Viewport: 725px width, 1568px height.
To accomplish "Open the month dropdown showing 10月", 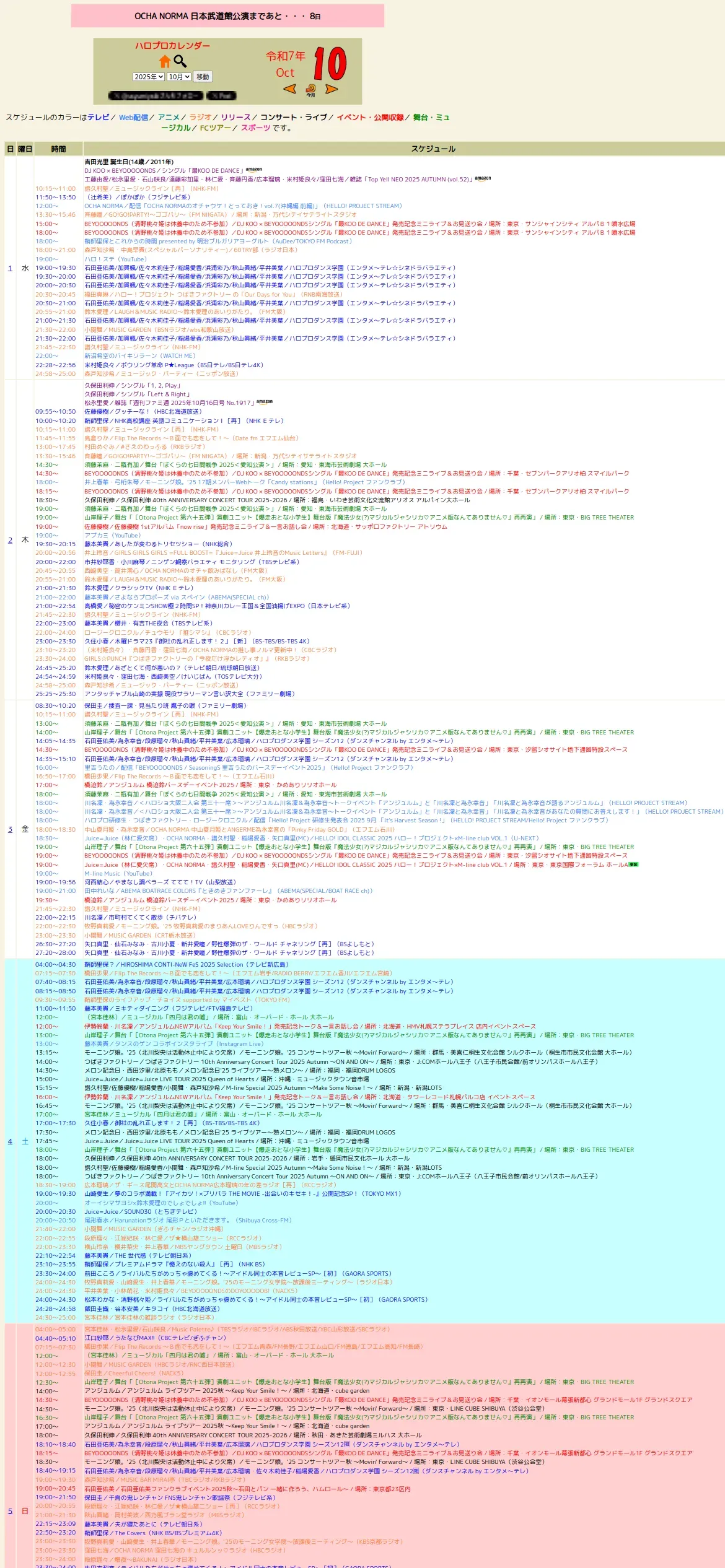I will (179, 77).
